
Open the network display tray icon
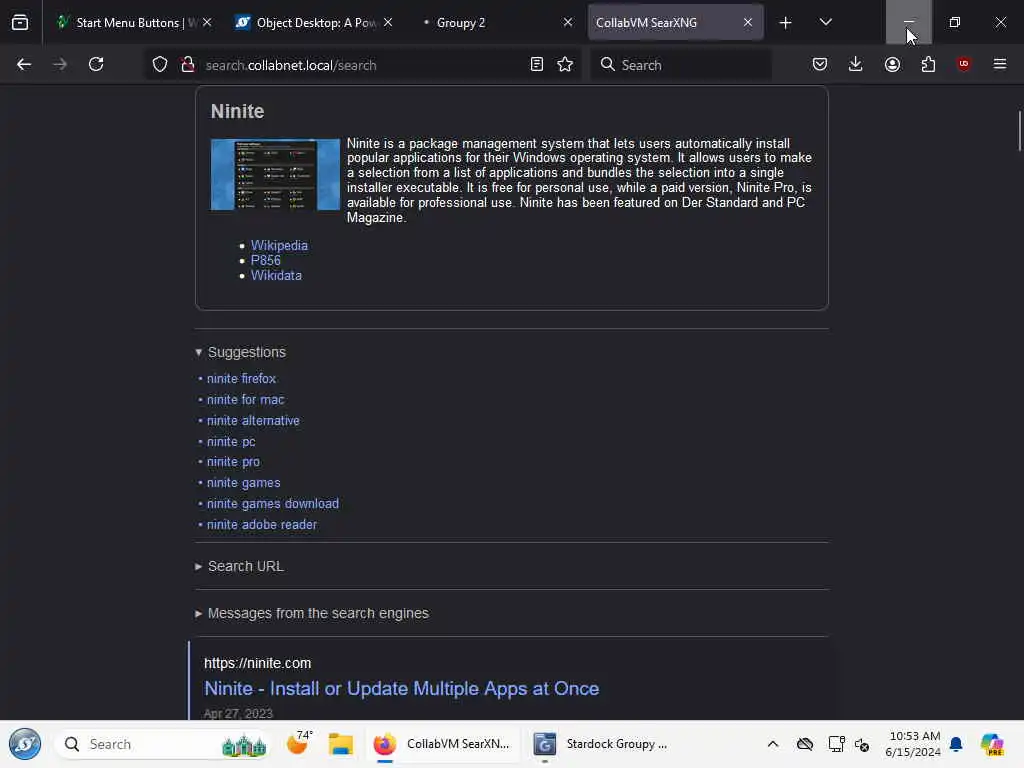(837, 744)
